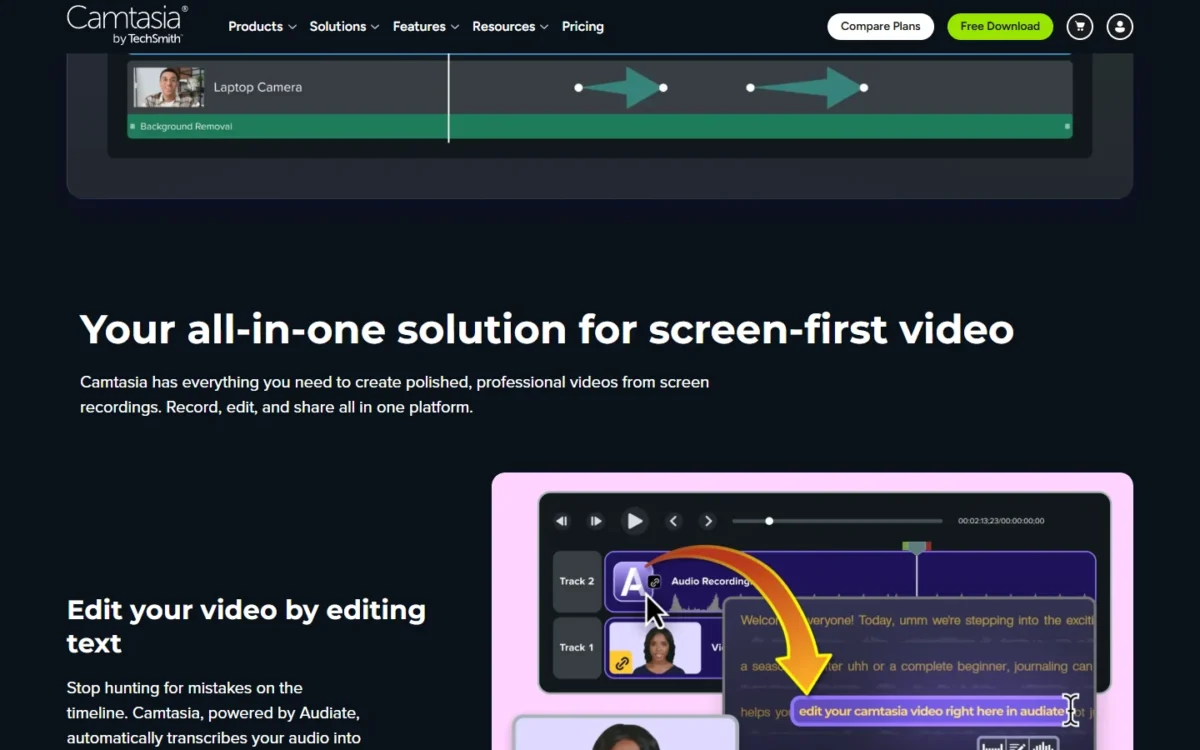This screenshot has height=750, width=1200.
Task: Click the previous chevron in the player
Action: point(674,521)
